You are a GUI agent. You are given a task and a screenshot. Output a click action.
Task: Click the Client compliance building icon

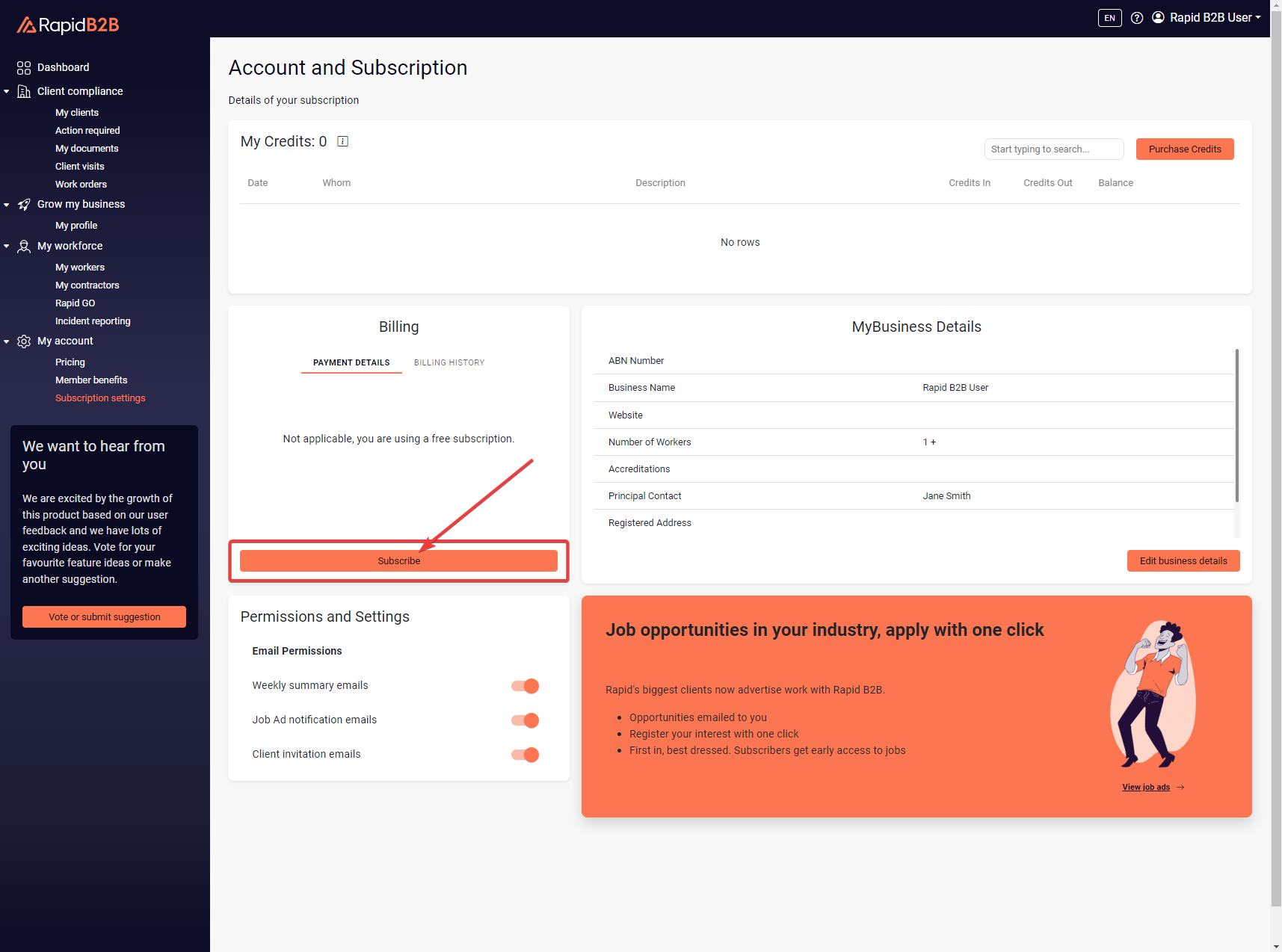(x=24, y=91)
